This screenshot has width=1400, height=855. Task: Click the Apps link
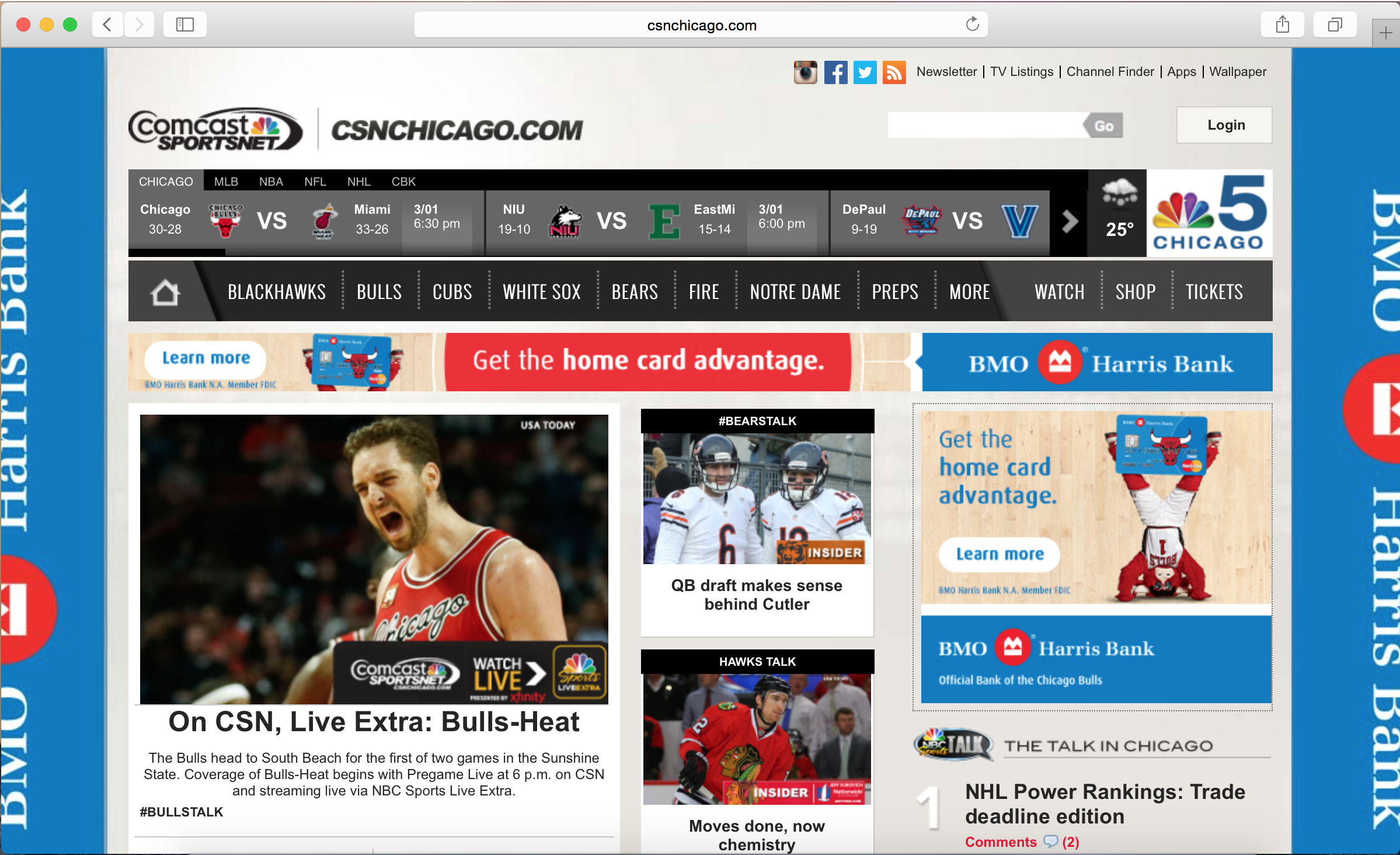(1182, 72)
